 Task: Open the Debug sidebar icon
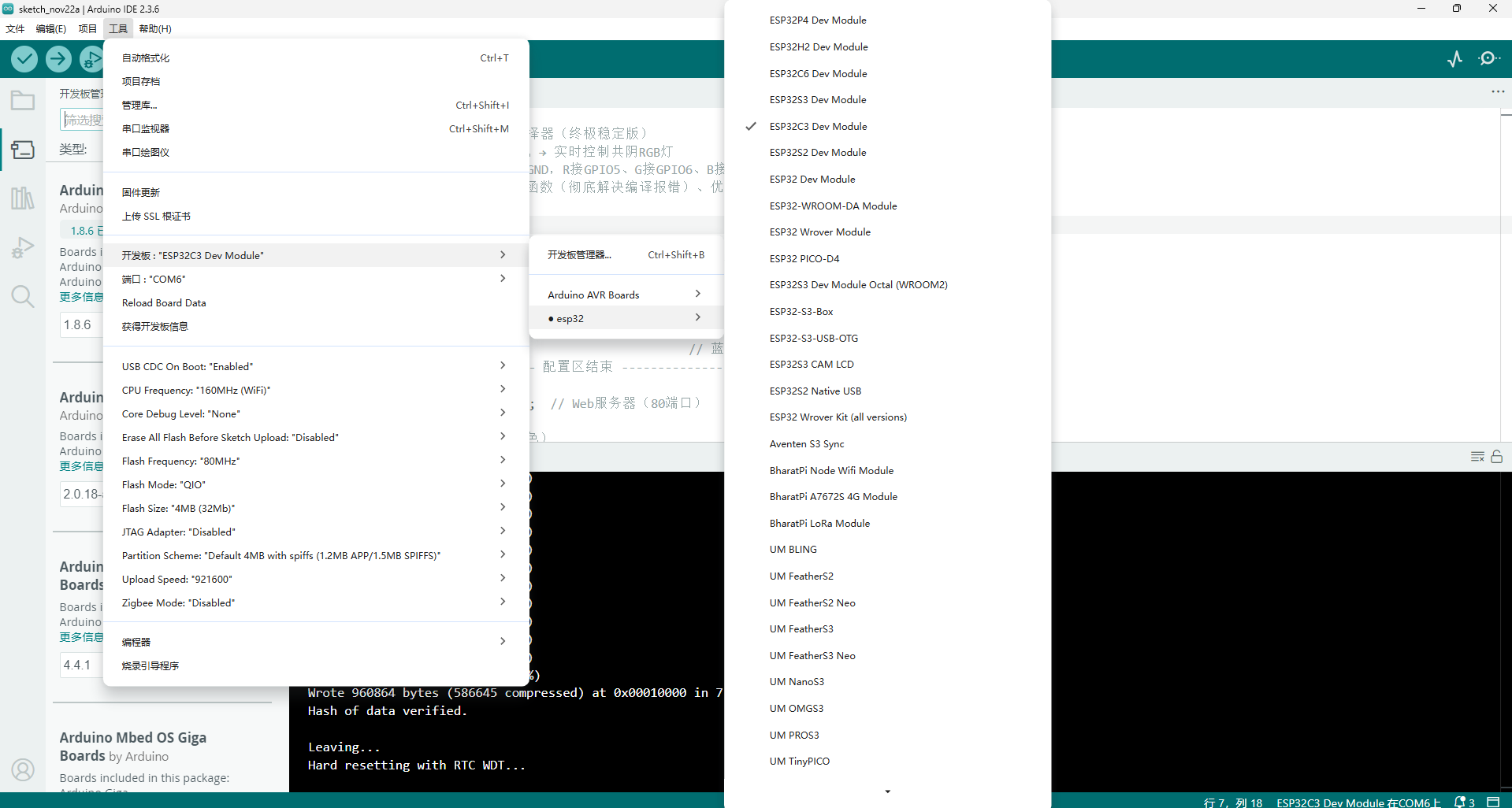click(x=23, y=247)
